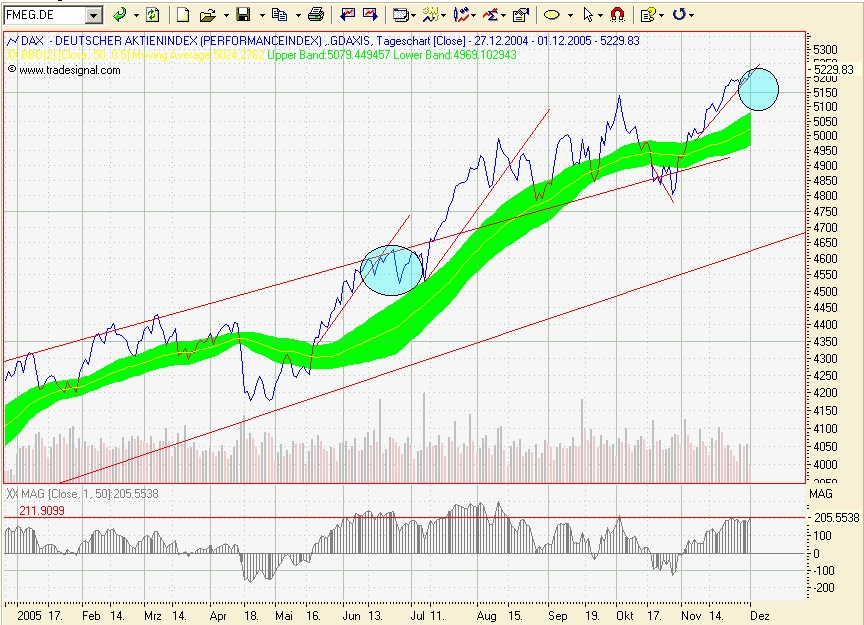Expand dropdown next to help icon
The height and width of the screenshot is (625, 864).
pos(662,15)
